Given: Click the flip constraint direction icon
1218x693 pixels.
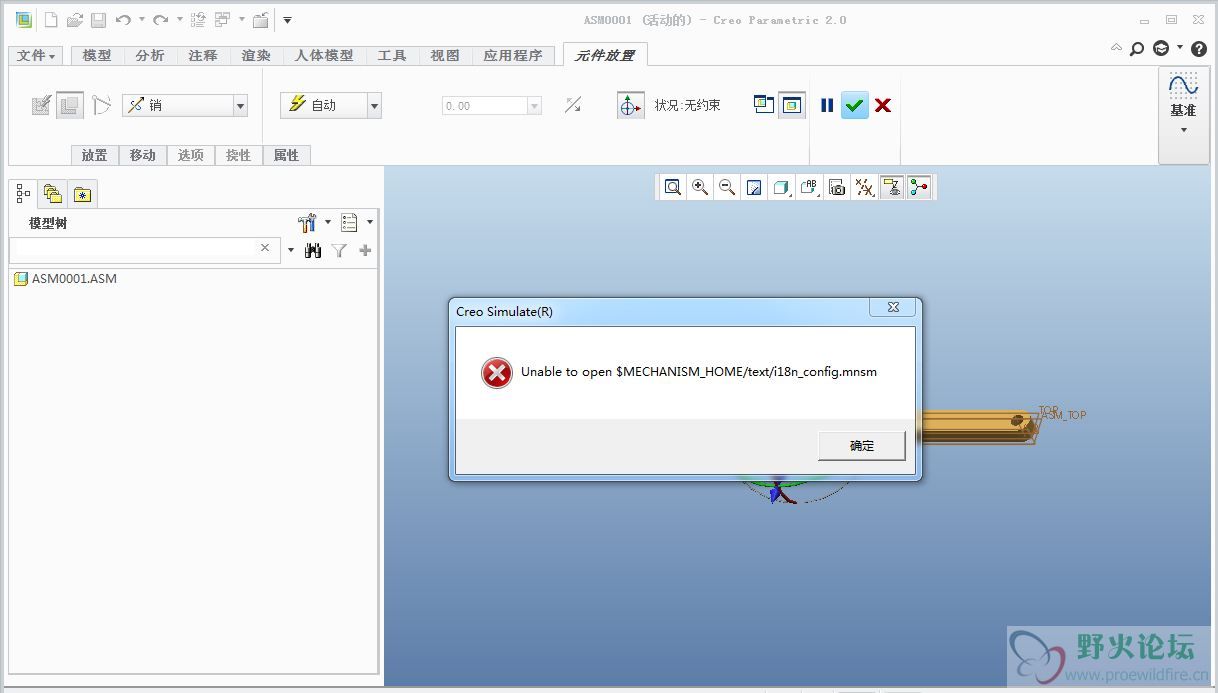Looking at the screenshot, I should pyautogui.click(x=573, y=105).
